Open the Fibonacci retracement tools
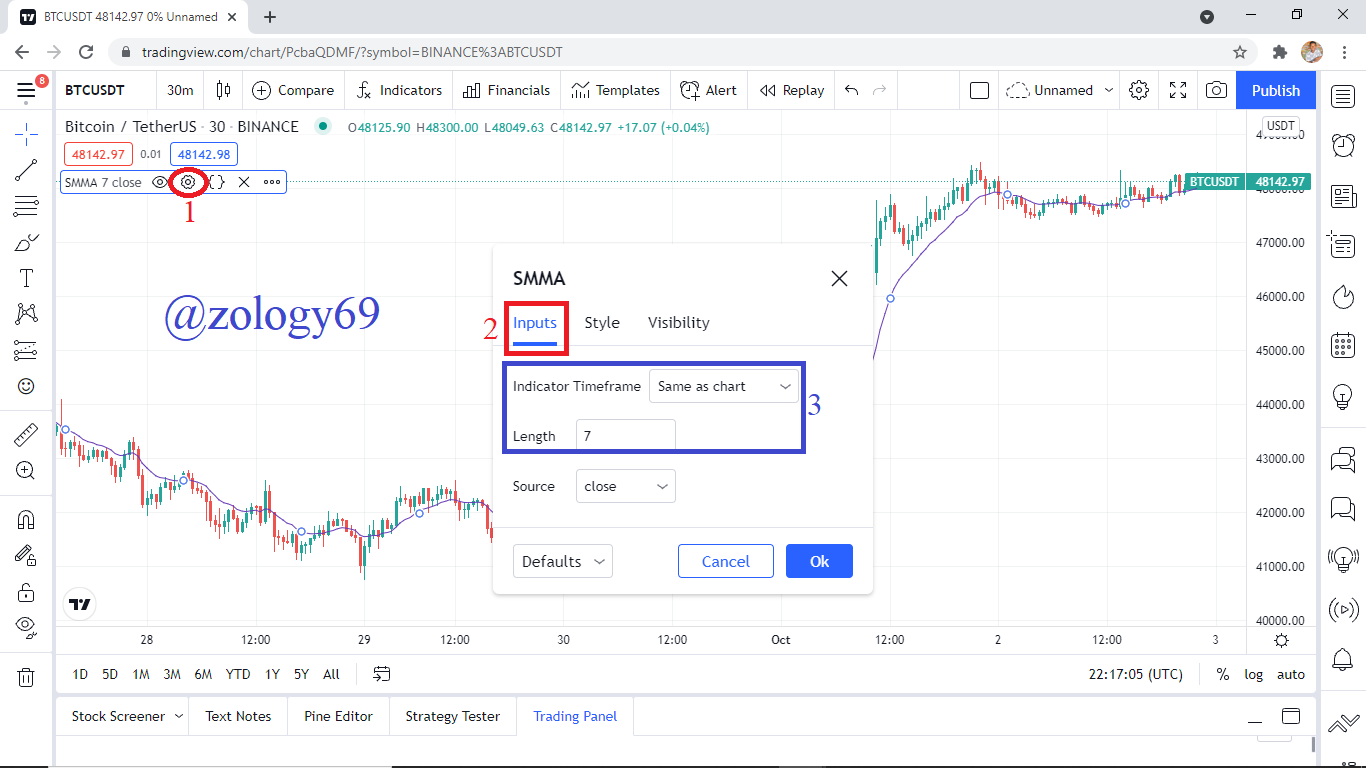The width and height of the screenshot is (1366, 768). pyautogui.click(x=26, y=207)
